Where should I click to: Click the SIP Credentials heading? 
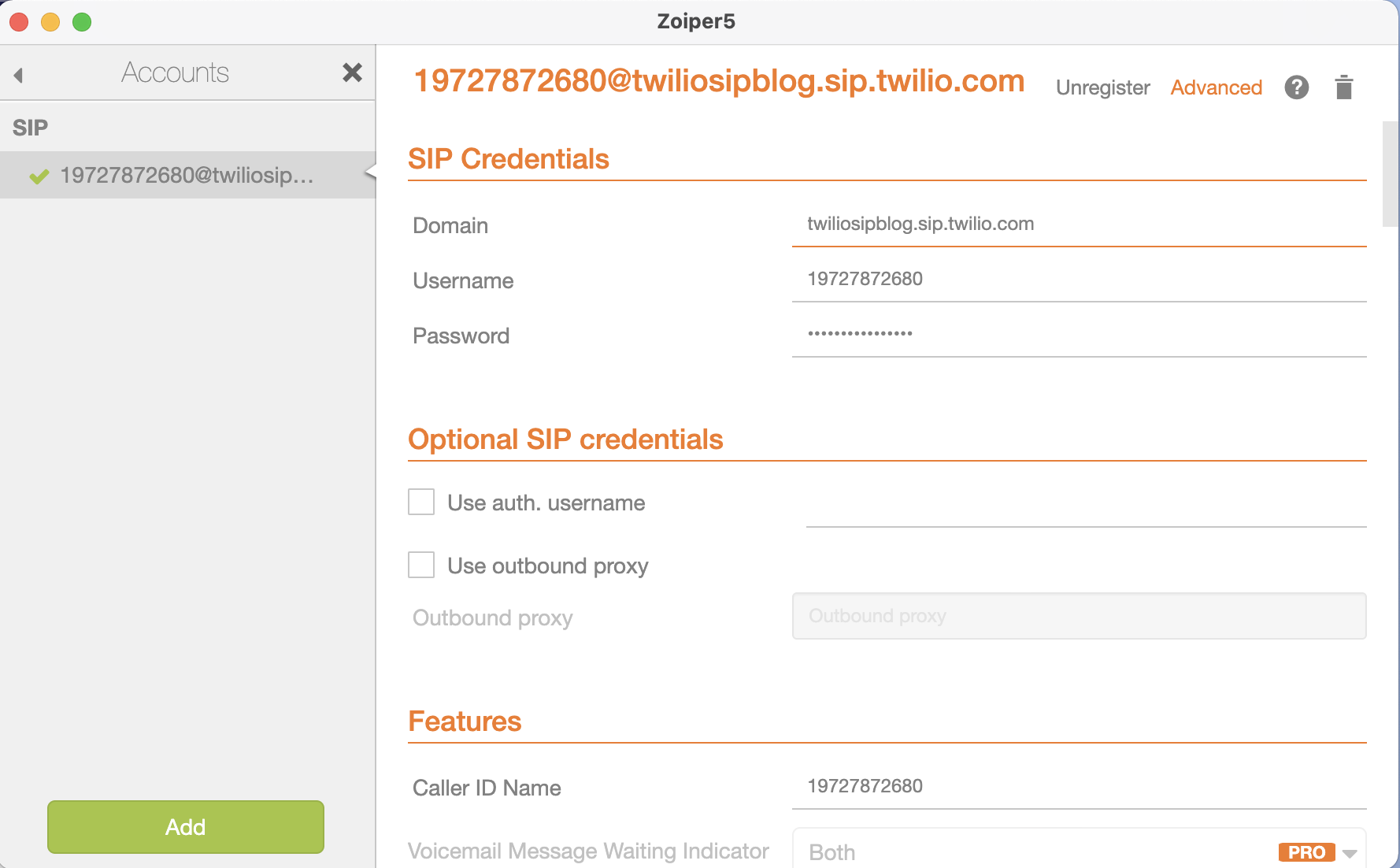tap(509, 159)
